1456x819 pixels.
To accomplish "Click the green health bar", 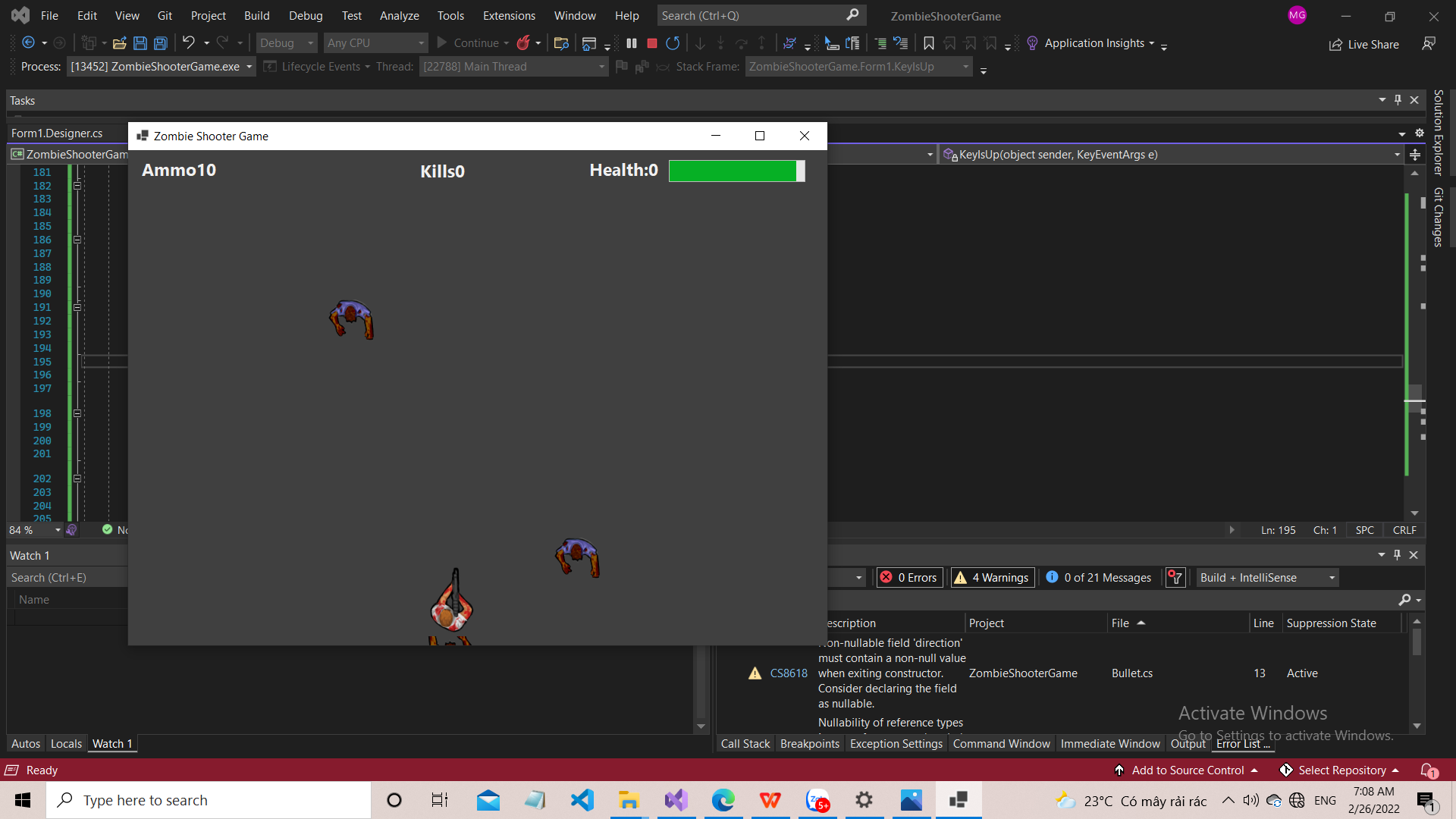I will (x=732, y=171).
